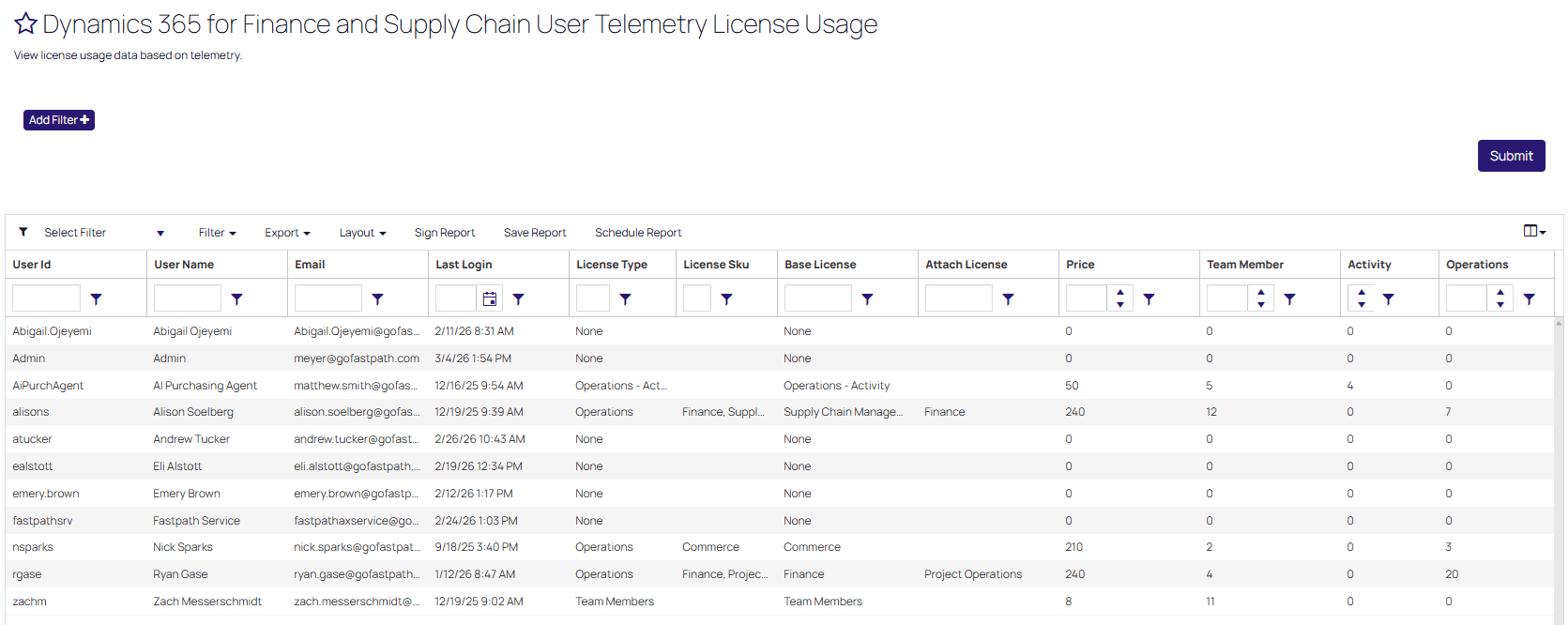1568x625 pixels.
Task: Click the License Sku filter funnel icon
Action: [726, 299]
